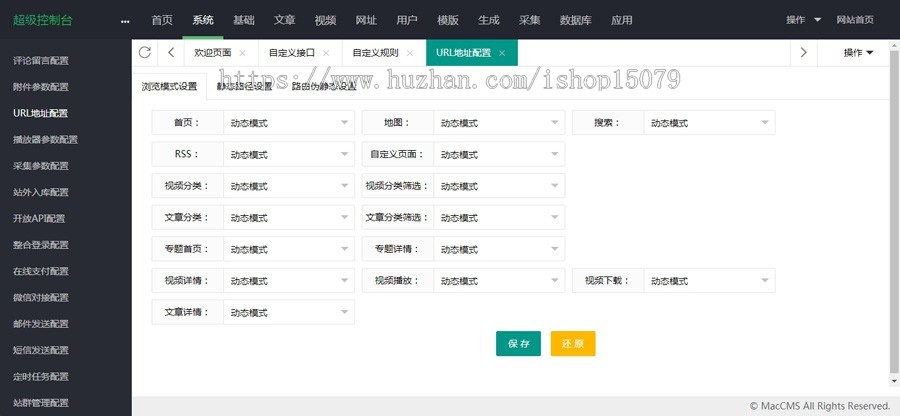Viewport: 900px width, 416px height.
Task: Close the URL地址配置 tab
Action: point(502,53)
